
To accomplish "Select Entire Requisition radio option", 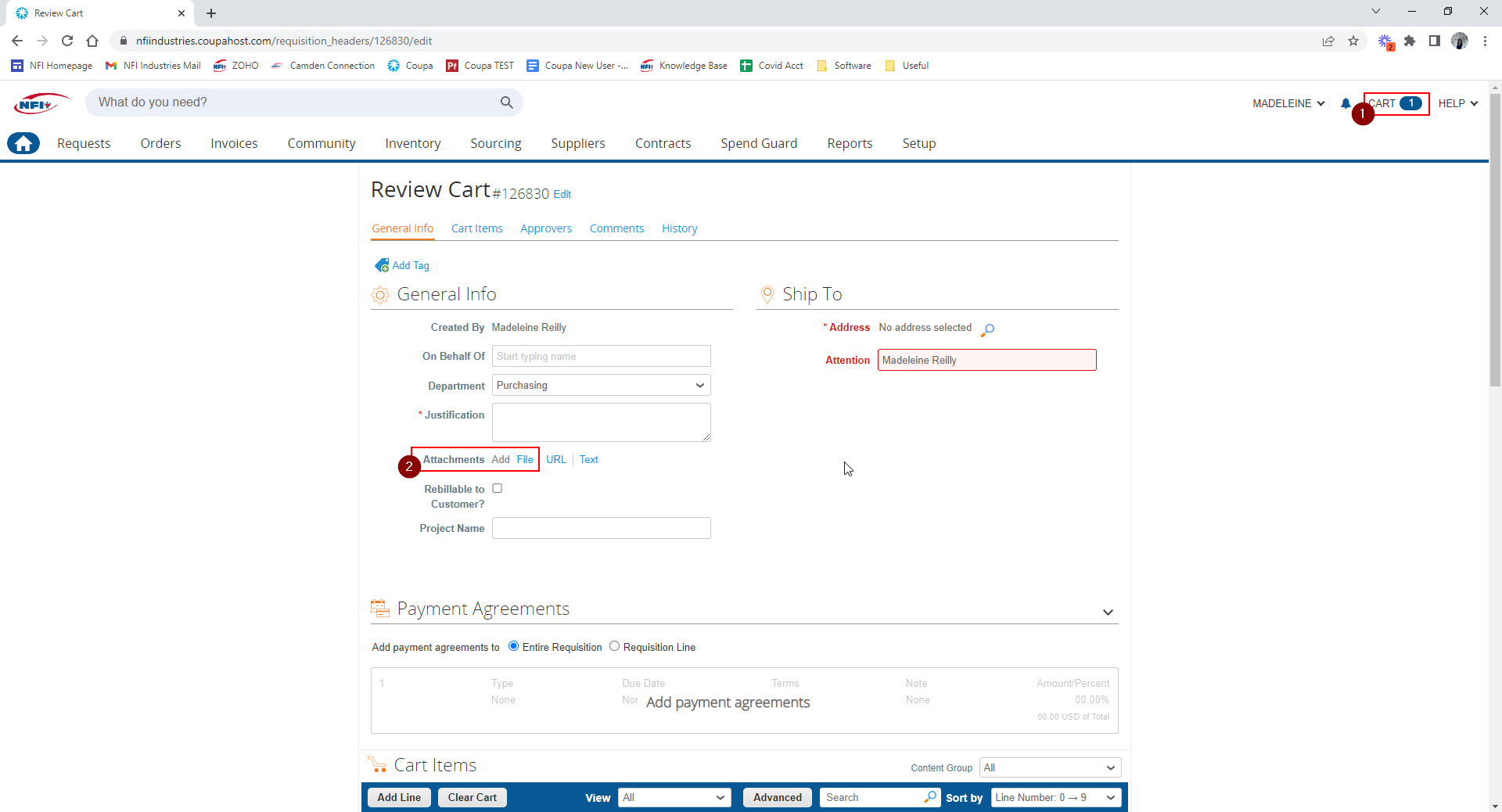I will coord(513,646).
